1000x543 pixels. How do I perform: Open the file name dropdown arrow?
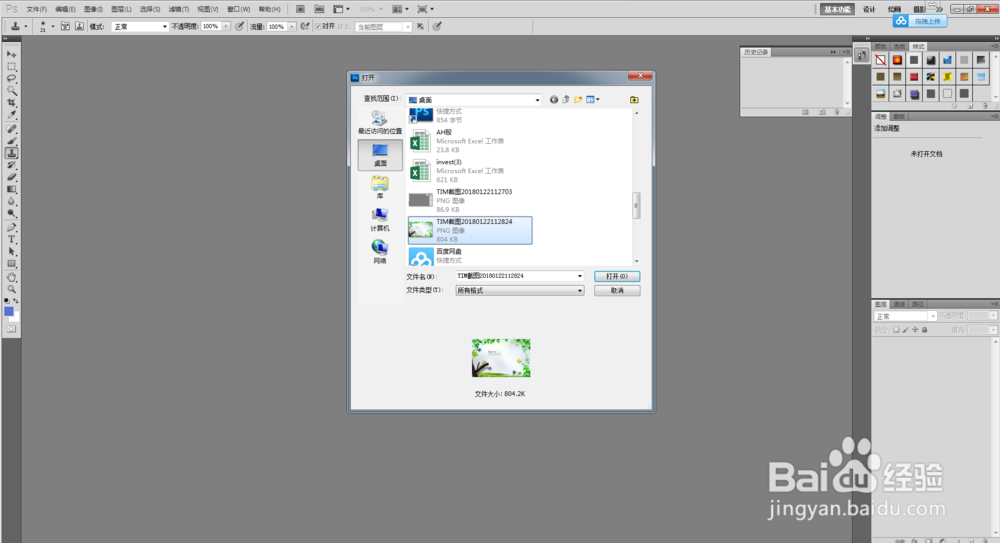(x=580, y=276)
